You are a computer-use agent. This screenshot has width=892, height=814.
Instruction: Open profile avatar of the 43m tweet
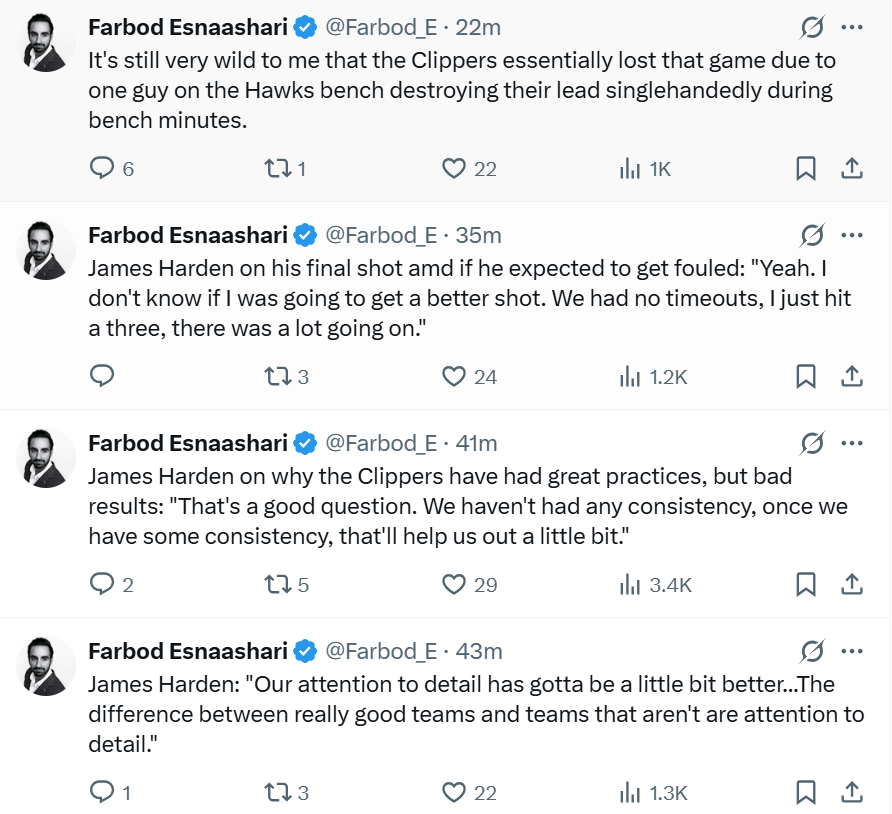[x=47, y=666]
